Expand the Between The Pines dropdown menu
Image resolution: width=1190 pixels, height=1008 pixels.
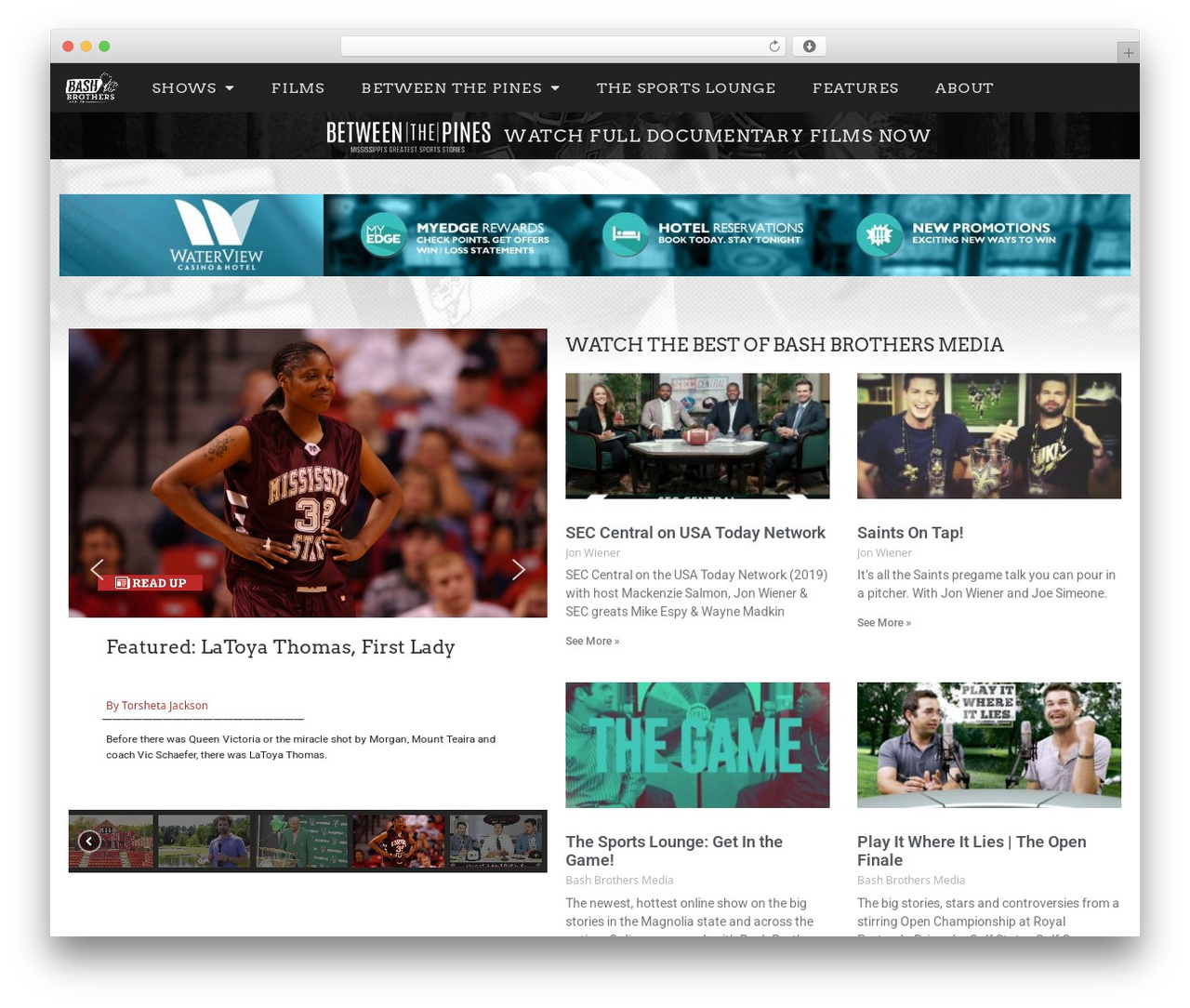click(x=460, y=88)
